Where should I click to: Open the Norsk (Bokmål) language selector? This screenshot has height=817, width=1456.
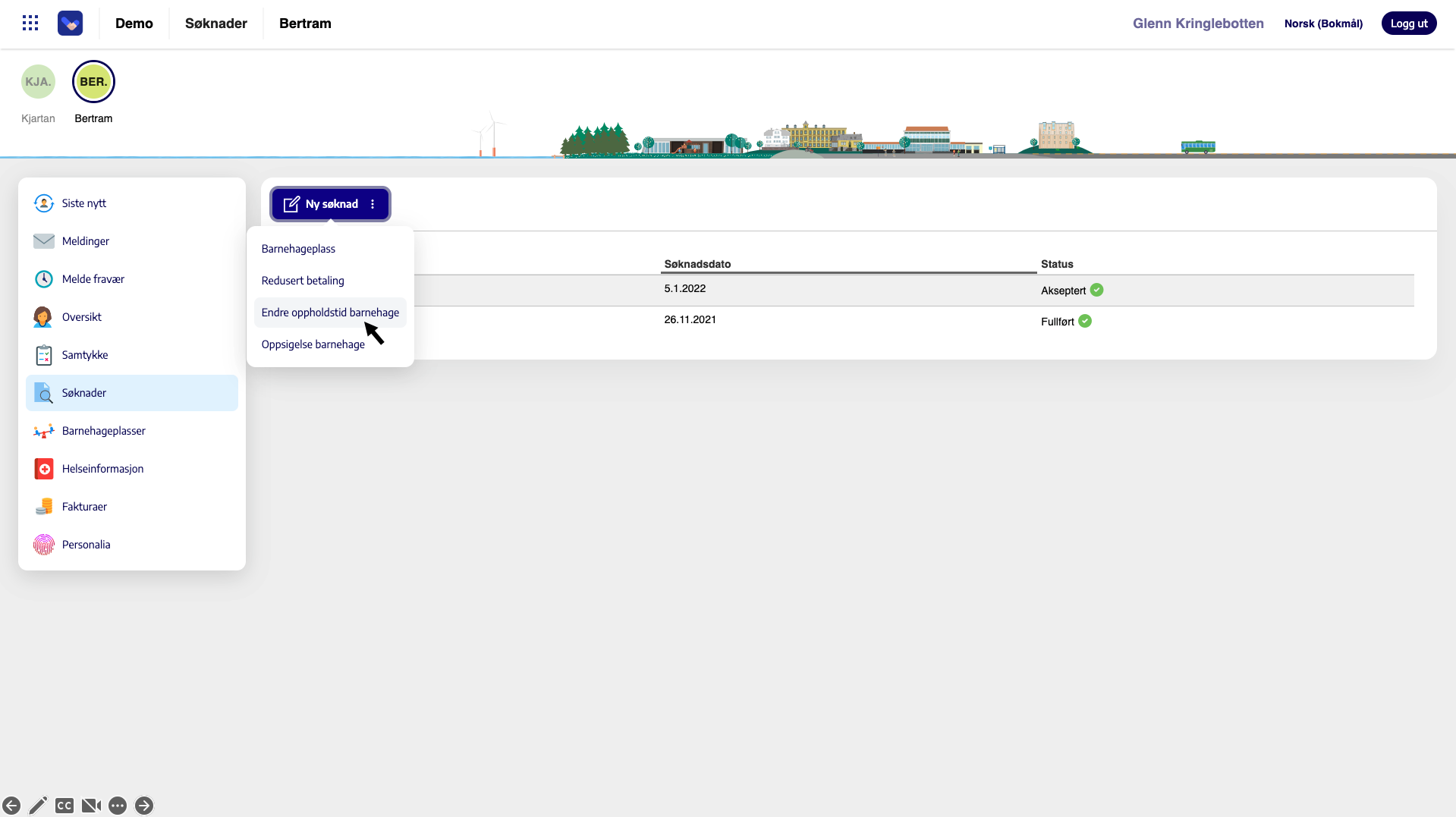pyautogui.click(x=1323, y=24)
